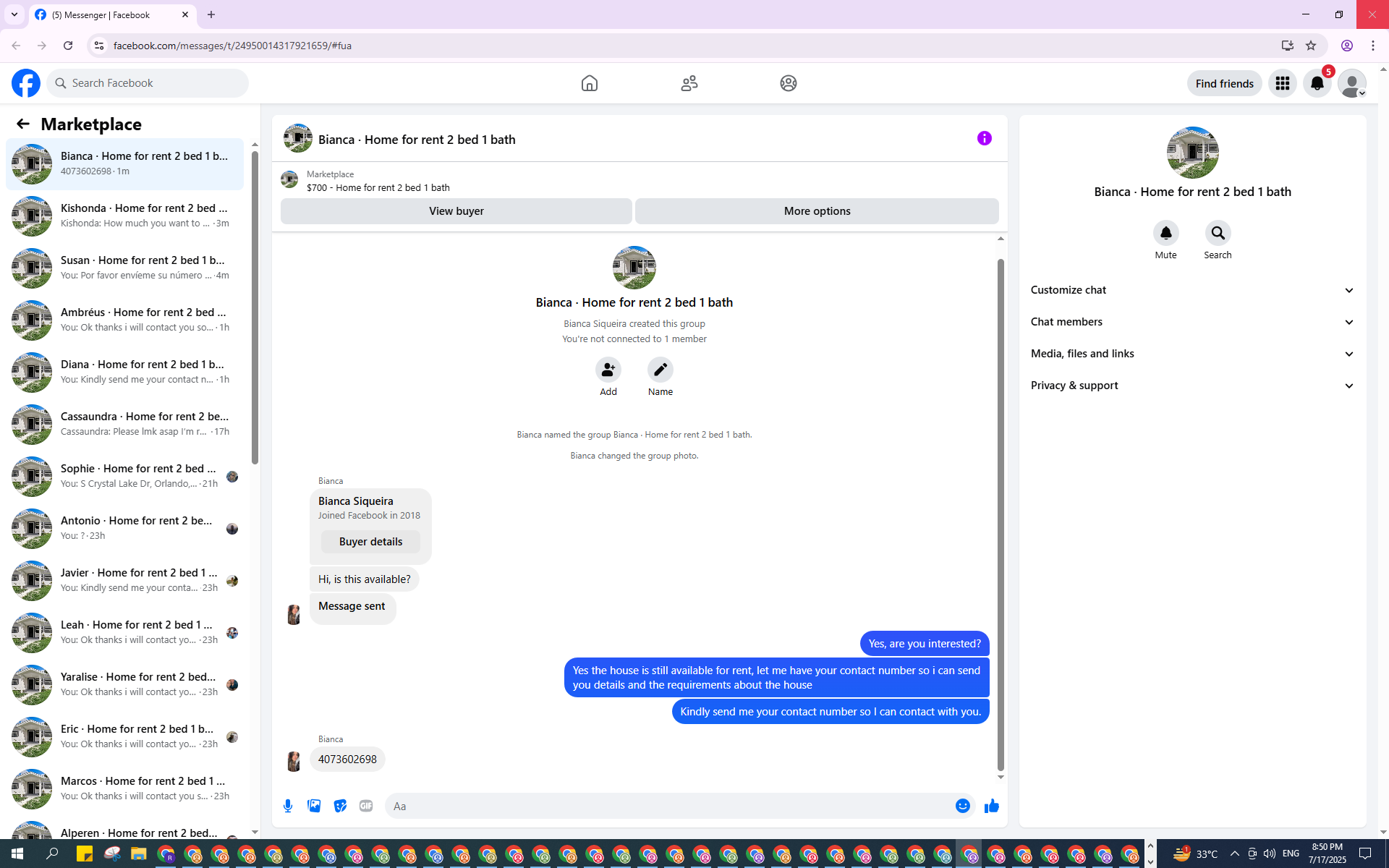Open the Susan conversation

pyautogui.click(x=124, y=268)
